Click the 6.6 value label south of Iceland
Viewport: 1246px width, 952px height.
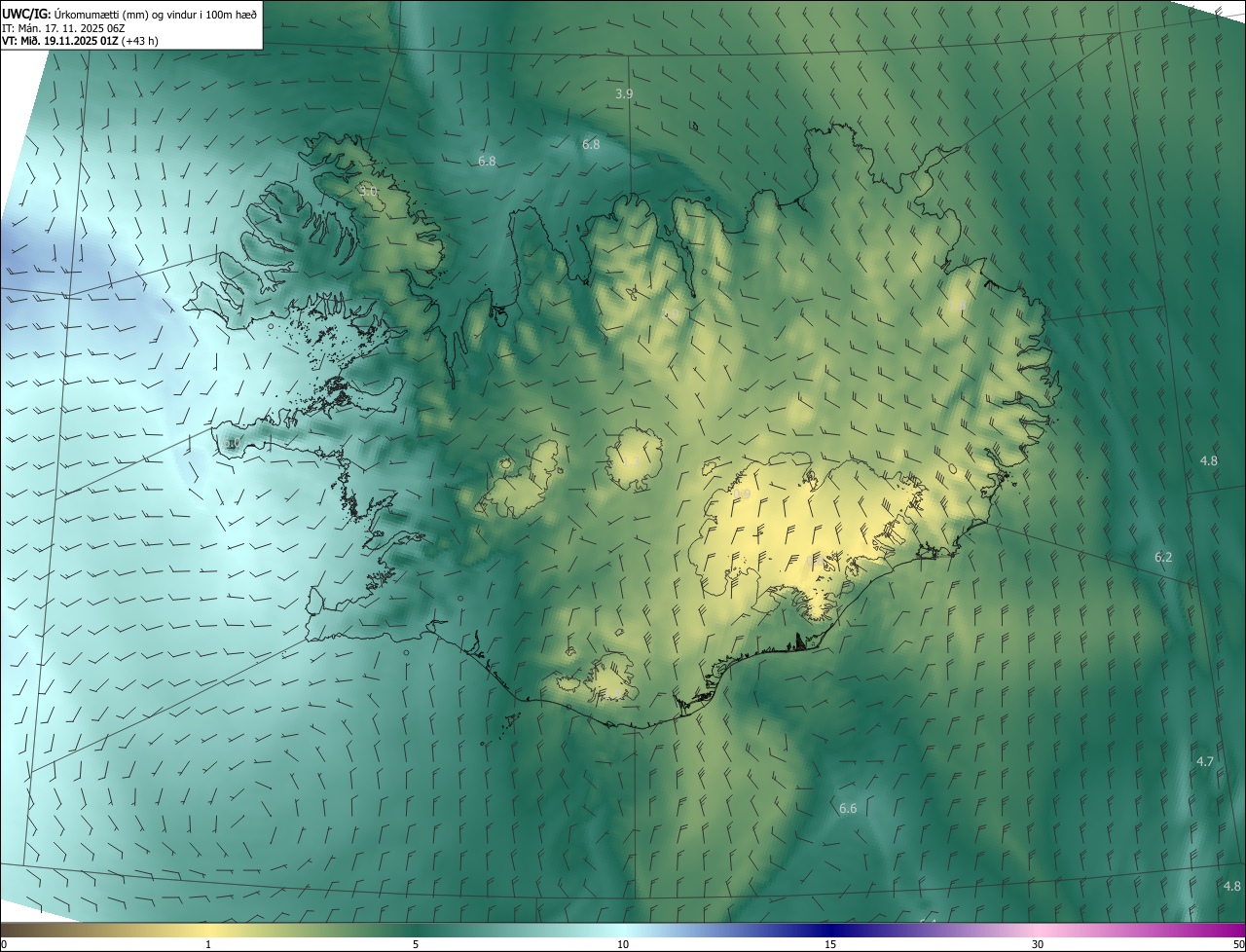848,808
